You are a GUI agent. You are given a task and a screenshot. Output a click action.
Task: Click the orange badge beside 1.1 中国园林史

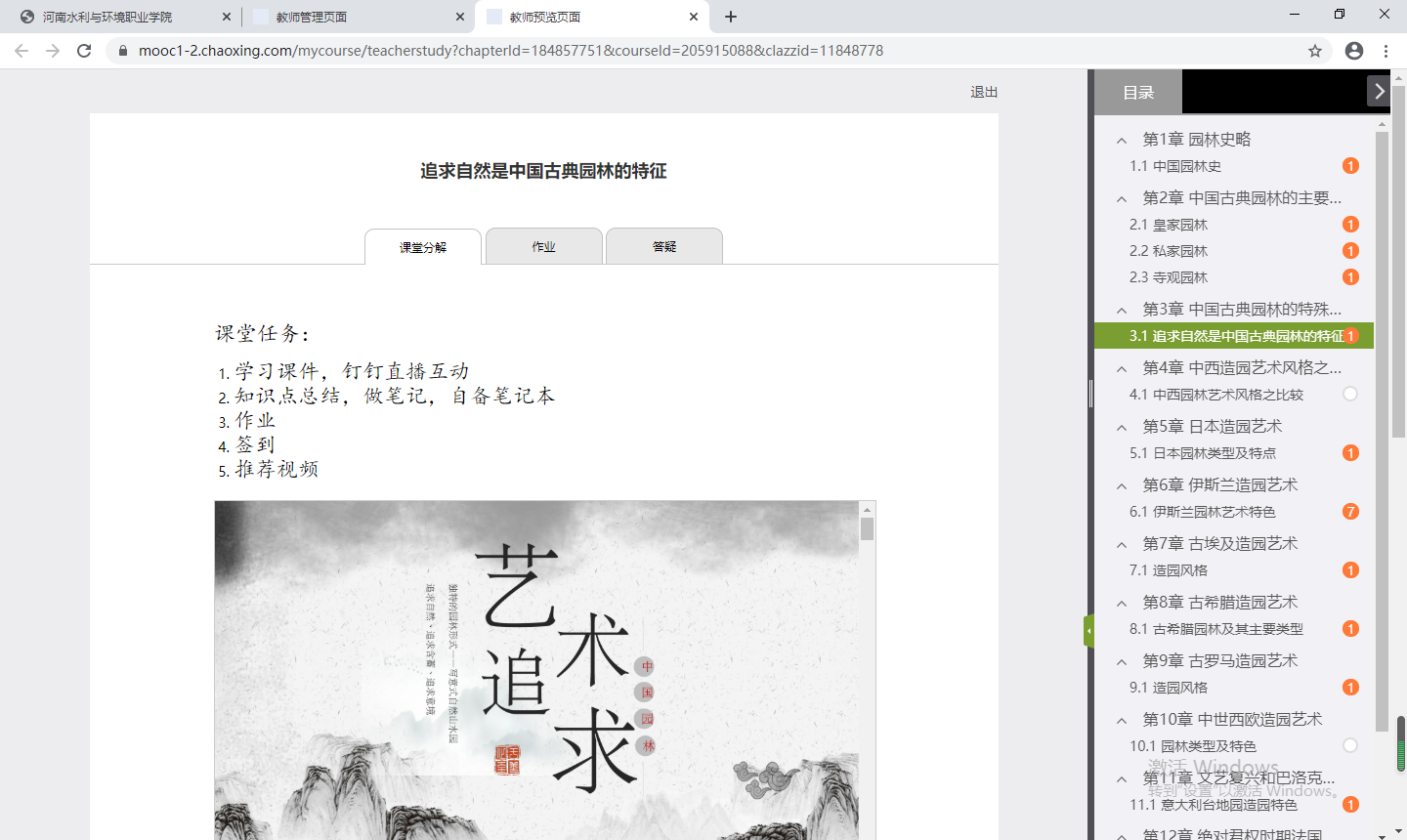click(1350, 166)
